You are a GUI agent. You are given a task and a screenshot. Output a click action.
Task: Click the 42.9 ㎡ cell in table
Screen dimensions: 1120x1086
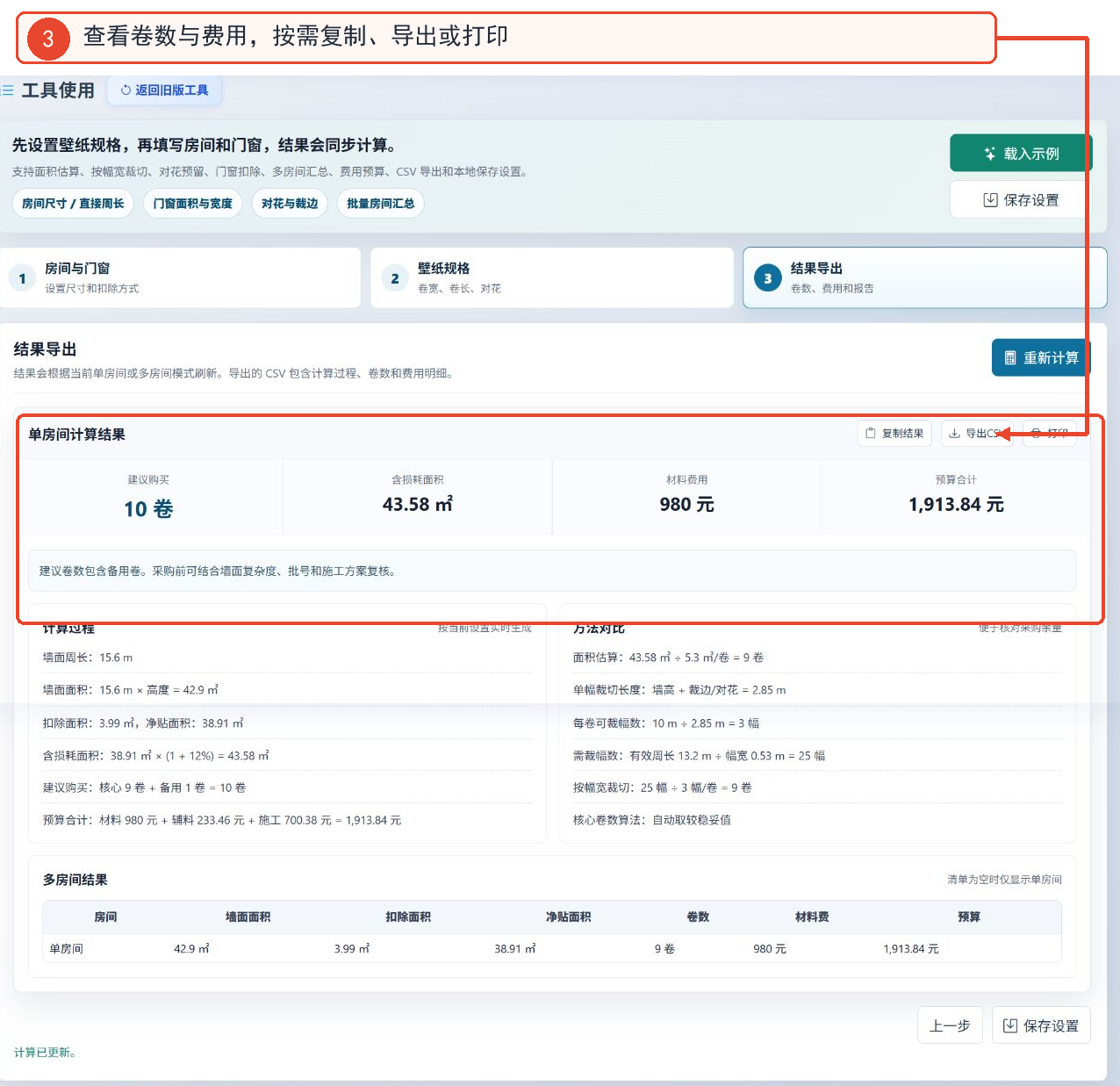(x=191, y=949)
